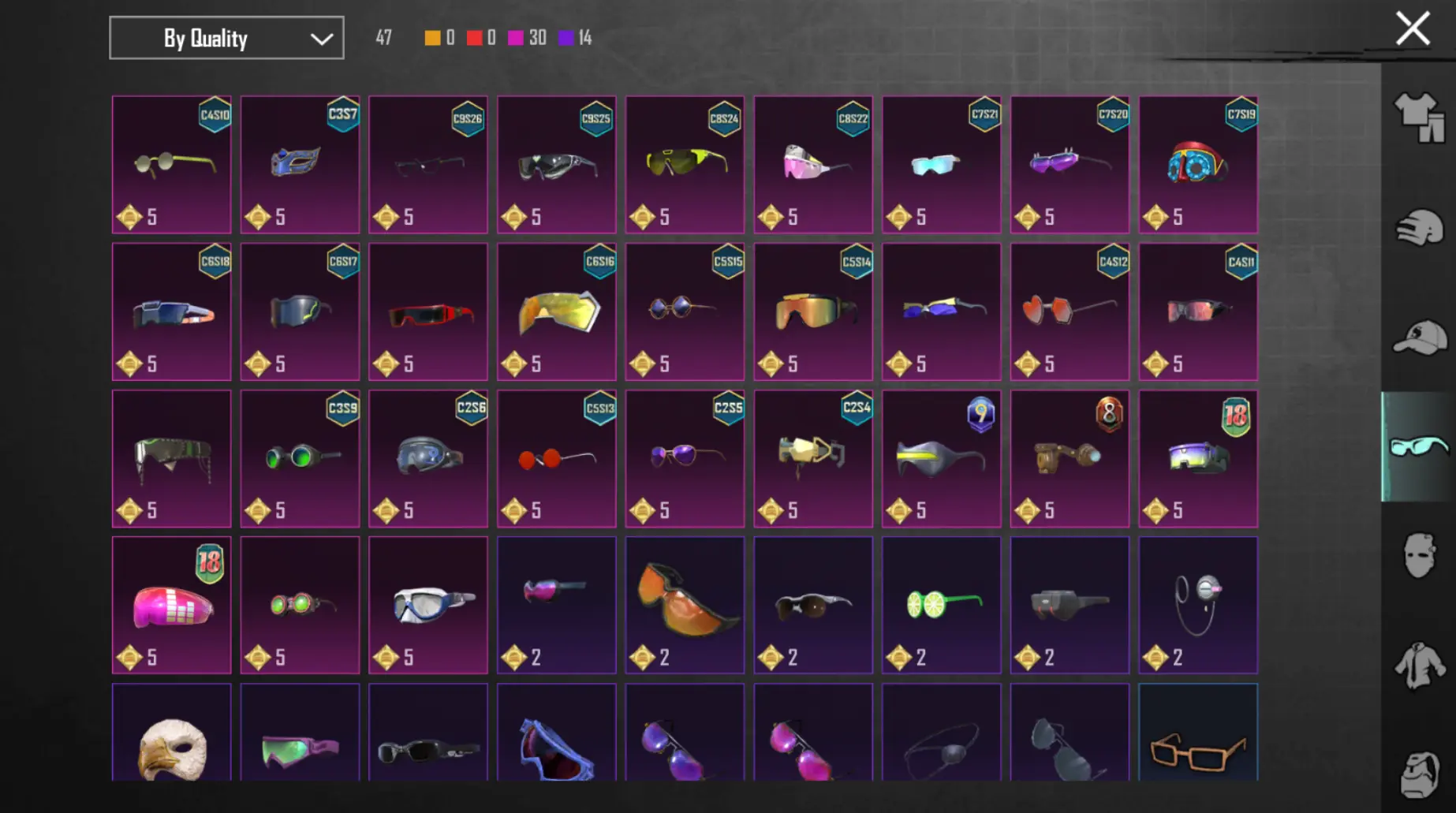Open the baseball cap category icon
Image resolution: width=1456 pixels, height=813 pixels.
(1419, 338)
